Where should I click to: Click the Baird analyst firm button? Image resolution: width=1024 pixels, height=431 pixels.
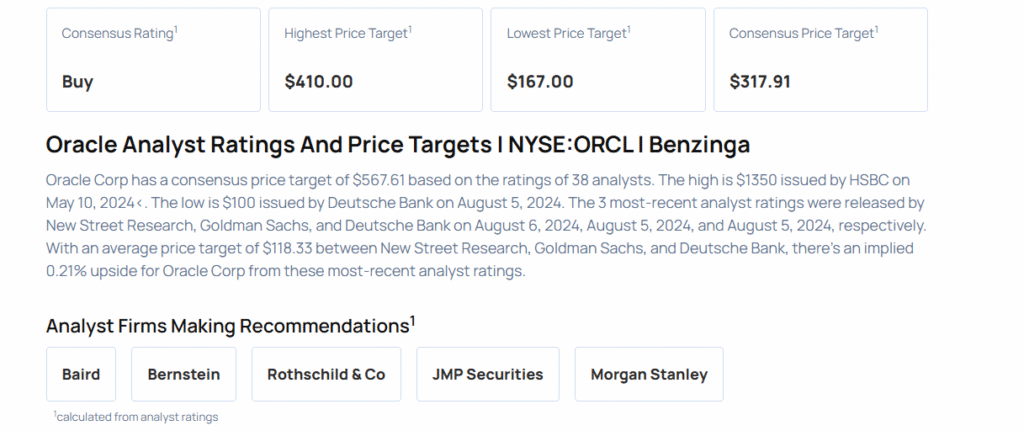[x=81, y=375]
